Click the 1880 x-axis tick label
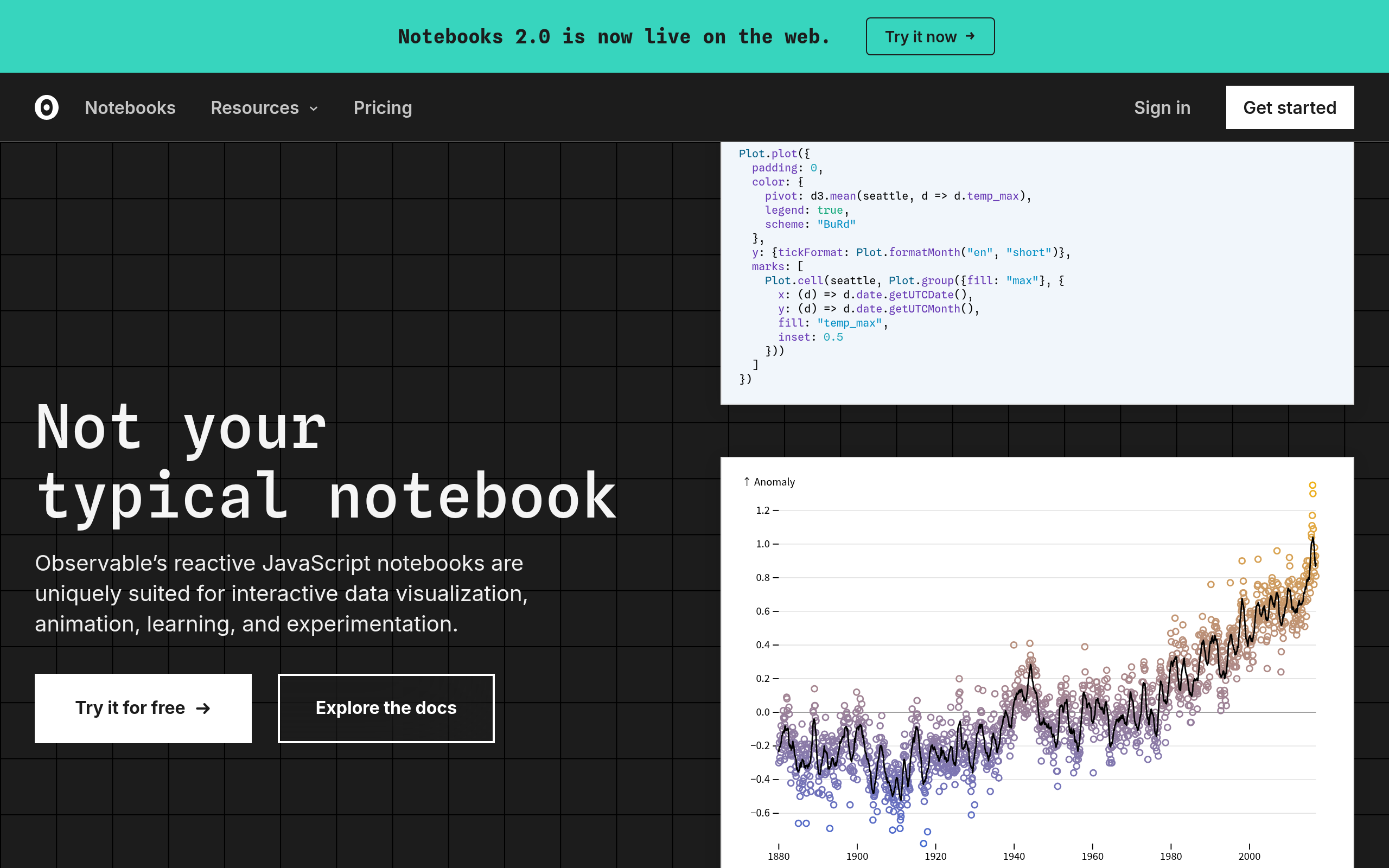The height and width of the screenshot is (868, 1389). 778,856
